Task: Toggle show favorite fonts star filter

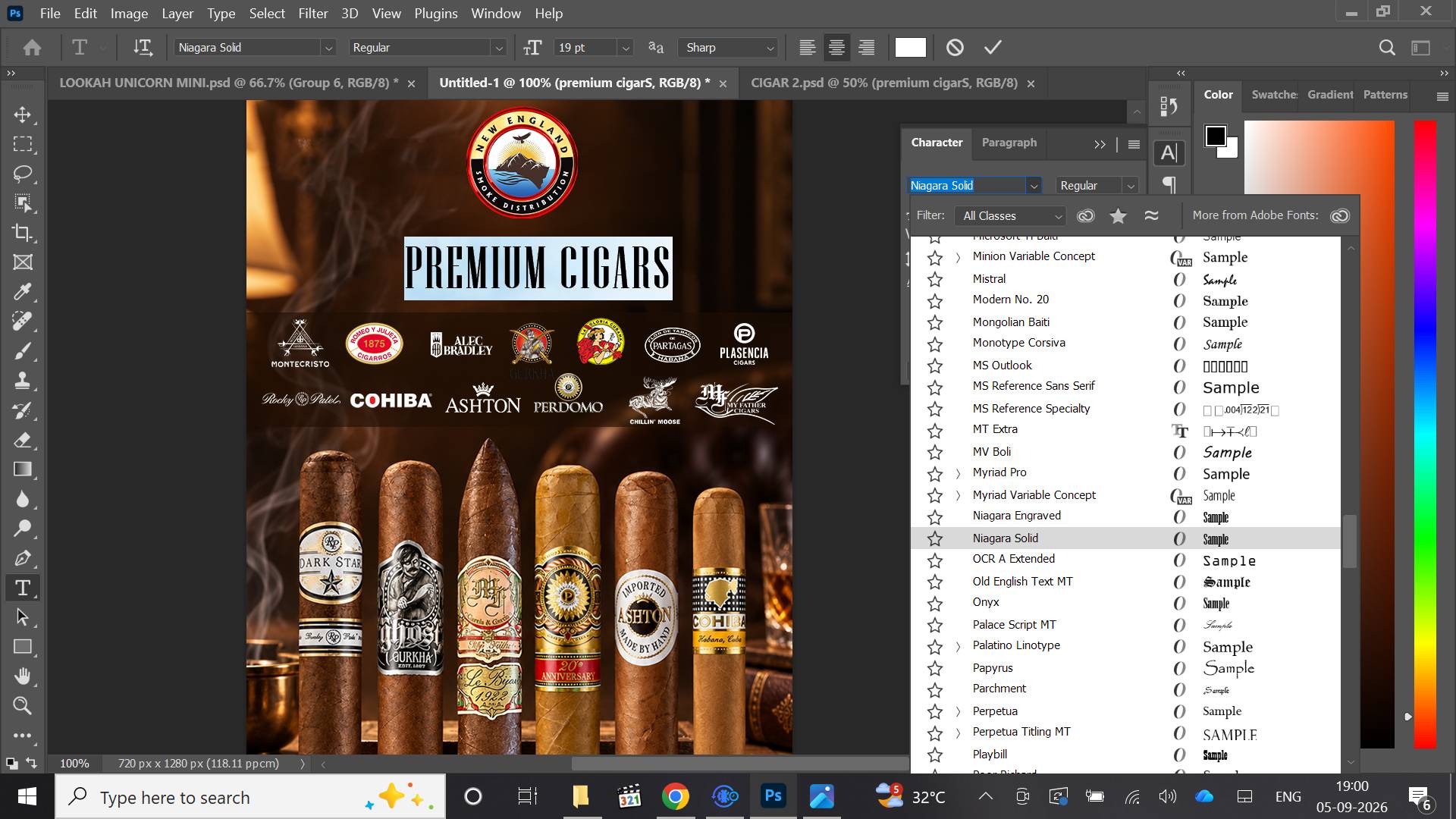Action: coord(1118,216)
